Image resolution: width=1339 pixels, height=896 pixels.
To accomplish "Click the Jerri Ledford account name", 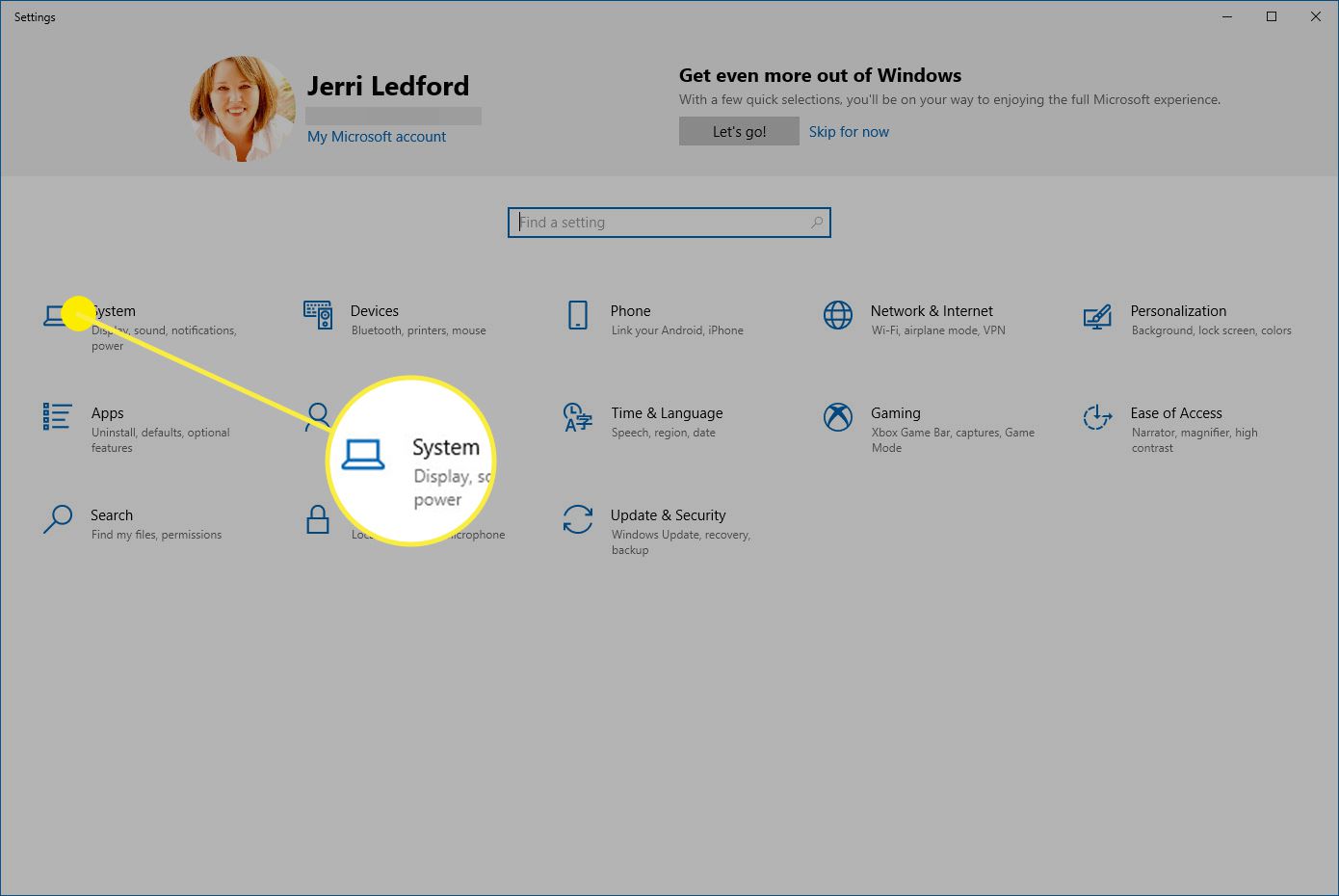I will (x=388, y=86).
